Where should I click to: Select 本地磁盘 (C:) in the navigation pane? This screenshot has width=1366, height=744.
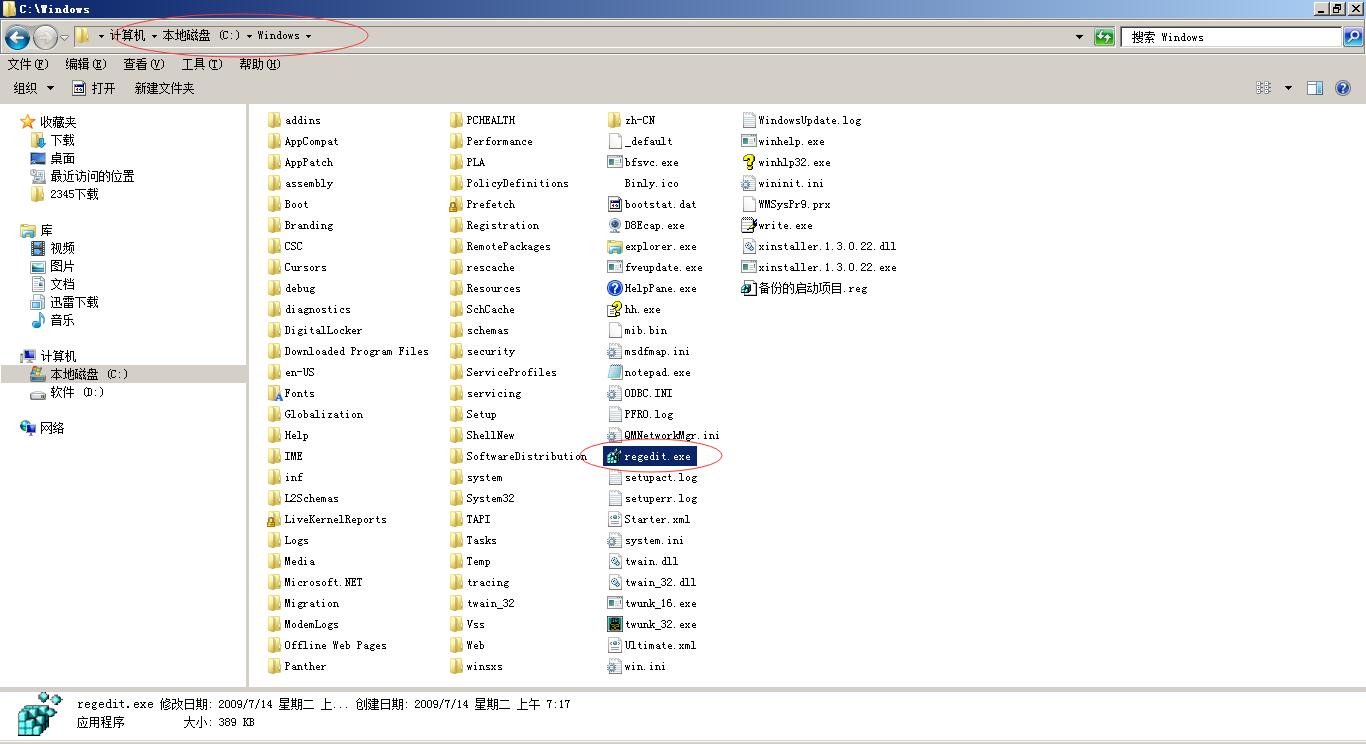click(x=89, y=374)
